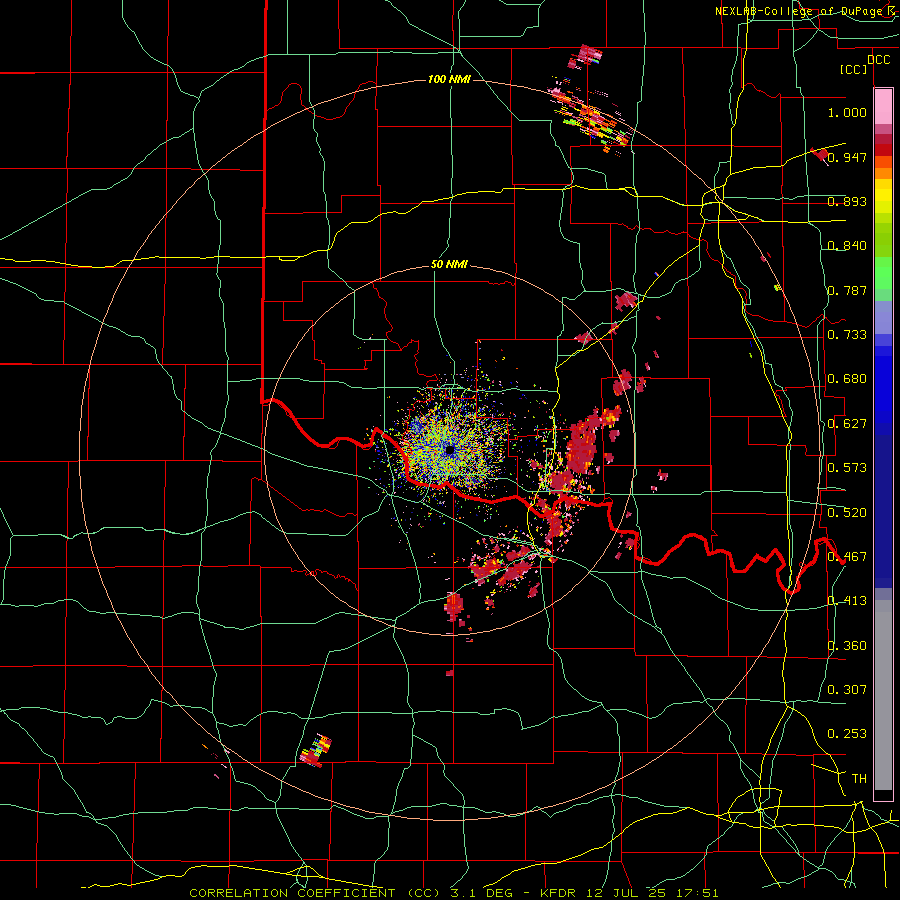Click the DCC product label
Screen dimensions: 900x900
(878, 60)
